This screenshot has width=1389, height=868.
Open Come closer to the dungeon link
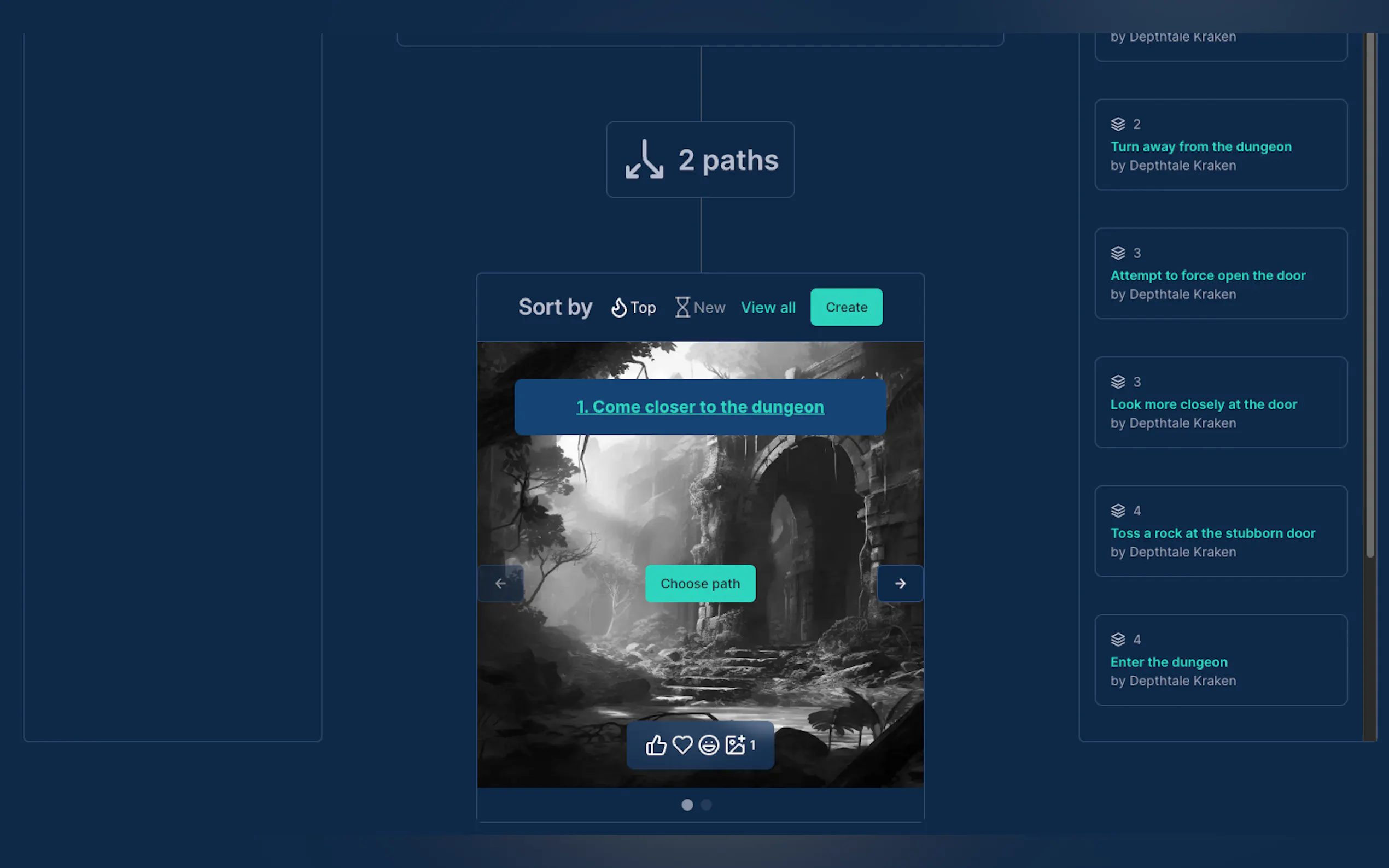(x=700, y=407)
